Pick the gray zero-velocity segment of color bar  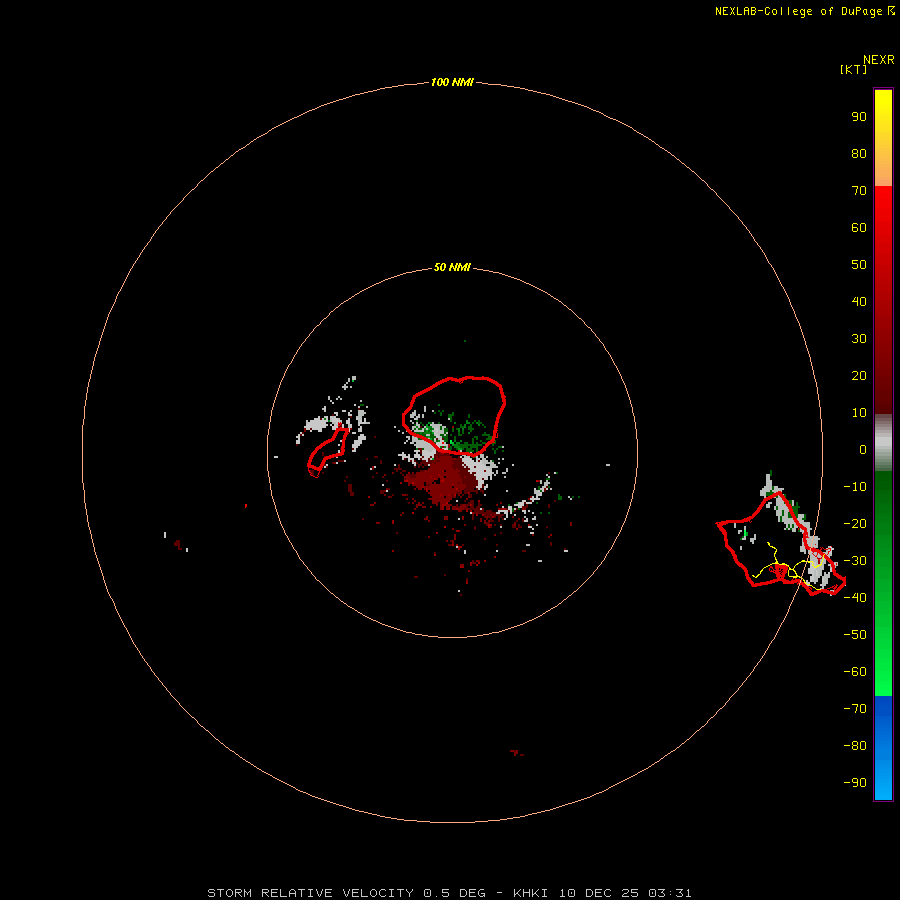pos(883,443)
